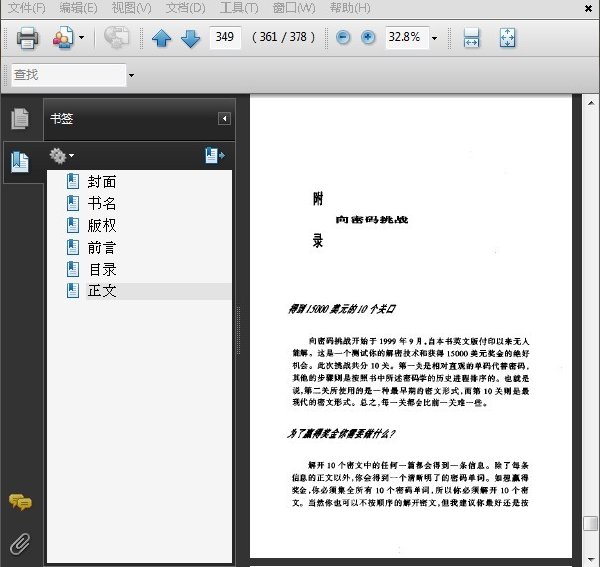Select the Fit Width scrolling icon
The image size is (600, 567).
pyautogui.click(x=471, y=37)
